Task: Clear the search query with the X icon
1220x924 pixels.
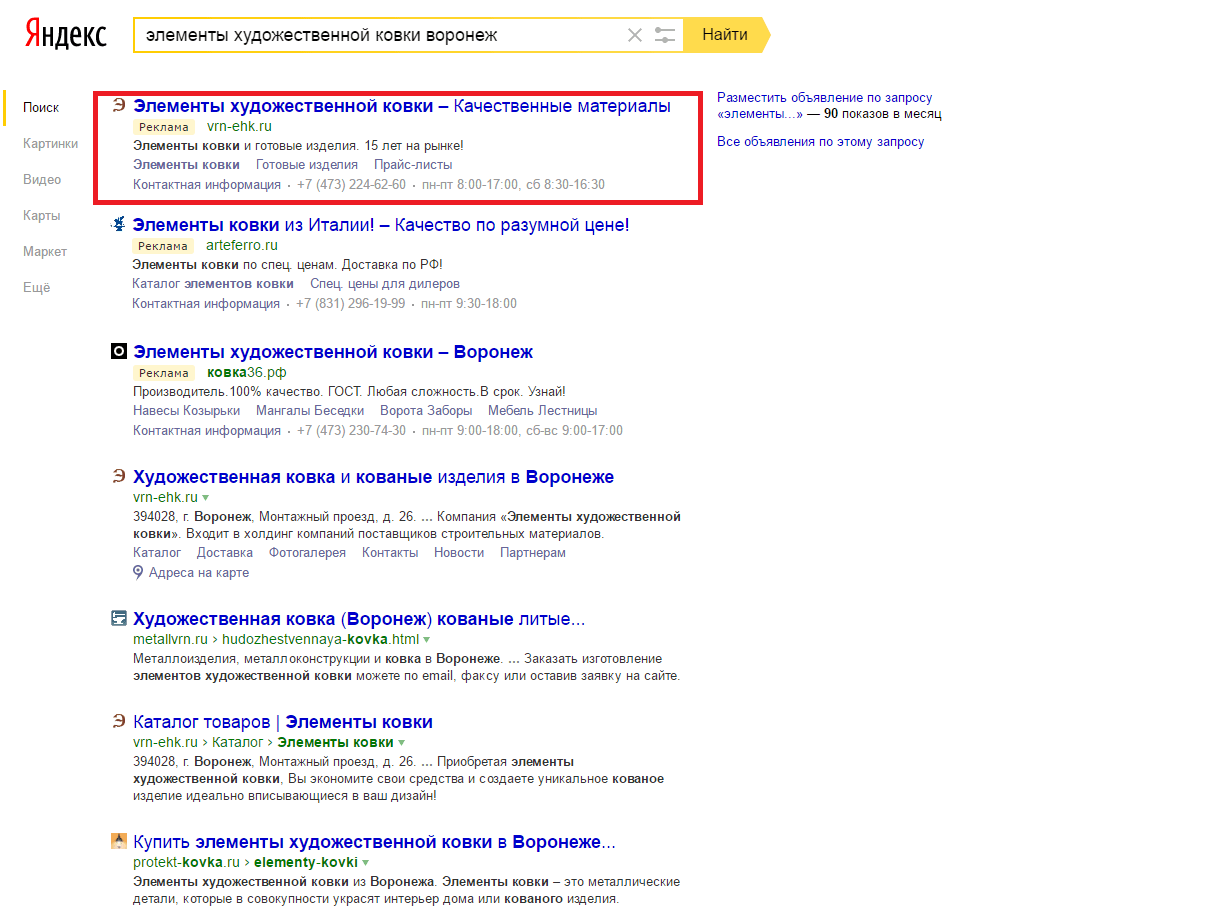Action: pyautogui.click(x=635, y=35)
